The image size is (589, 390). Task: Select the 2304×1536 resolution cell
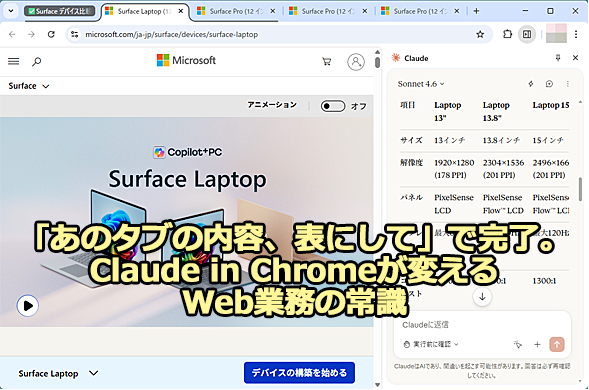pos(503,169)
